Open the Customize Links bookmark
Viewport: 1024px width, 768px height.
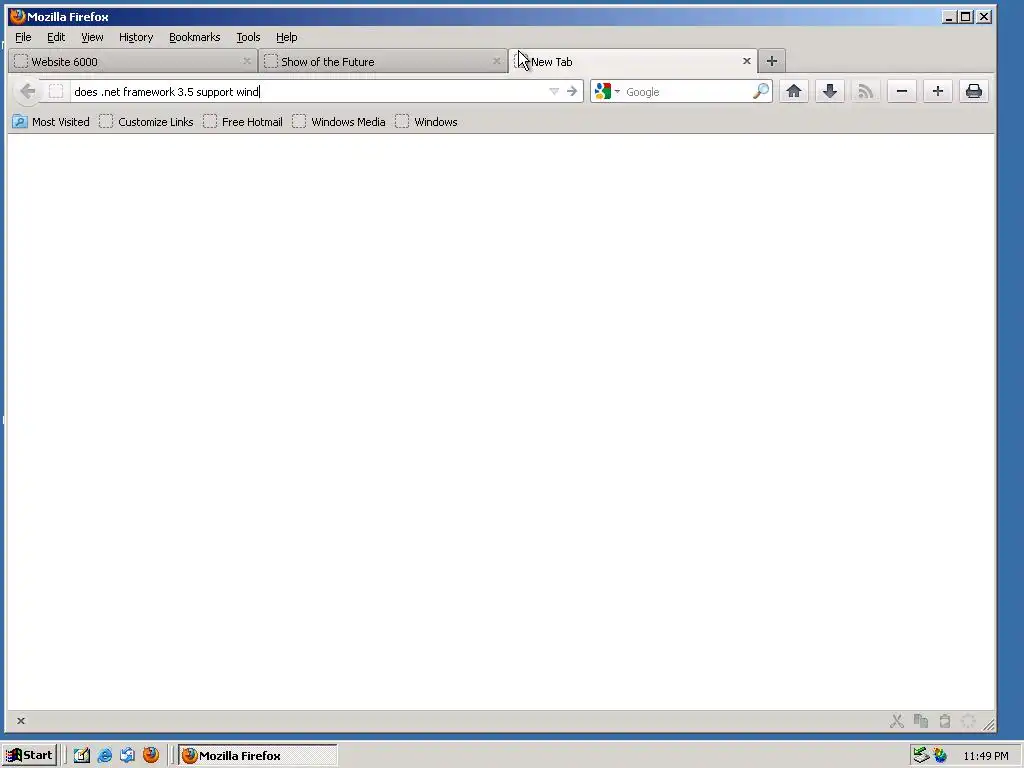146,122
